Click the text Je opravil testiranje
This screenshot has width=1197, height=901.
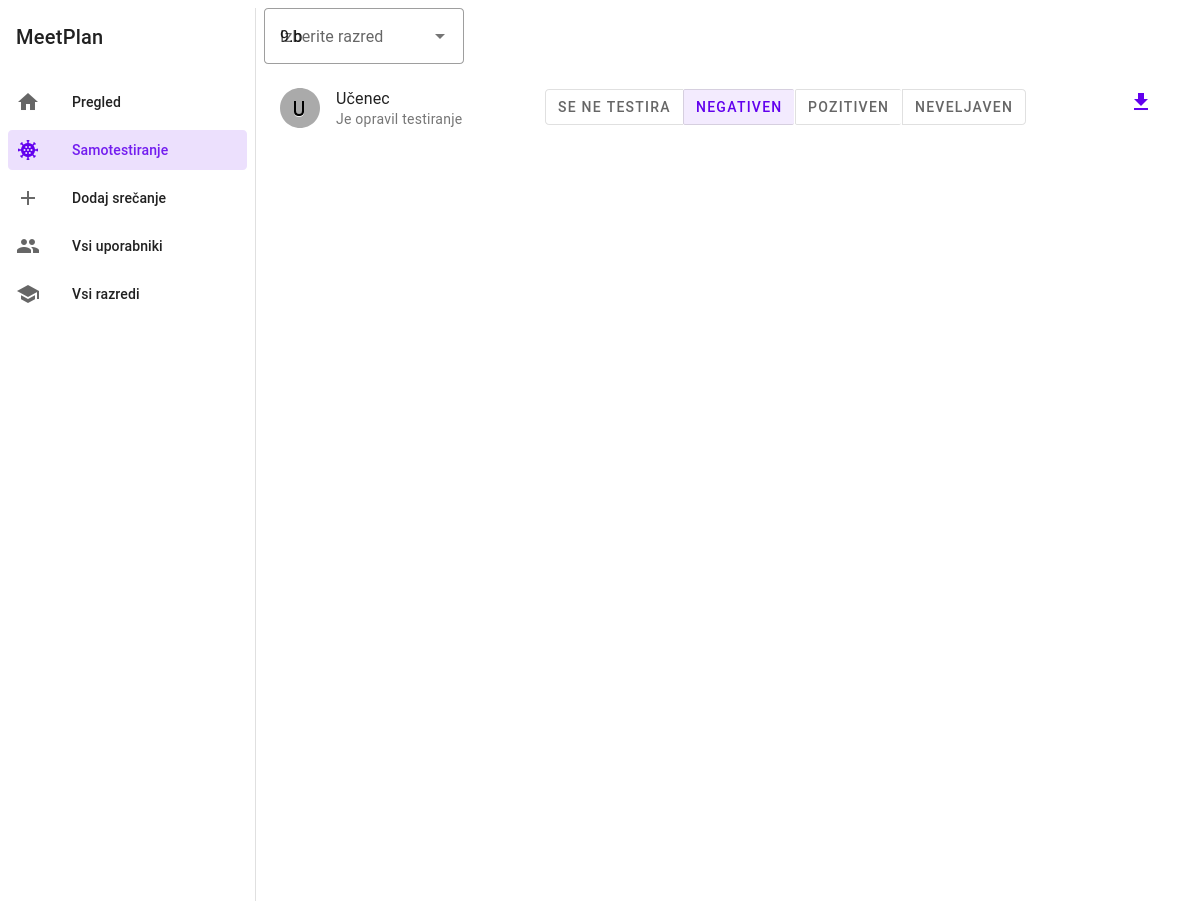coord(399,119)
